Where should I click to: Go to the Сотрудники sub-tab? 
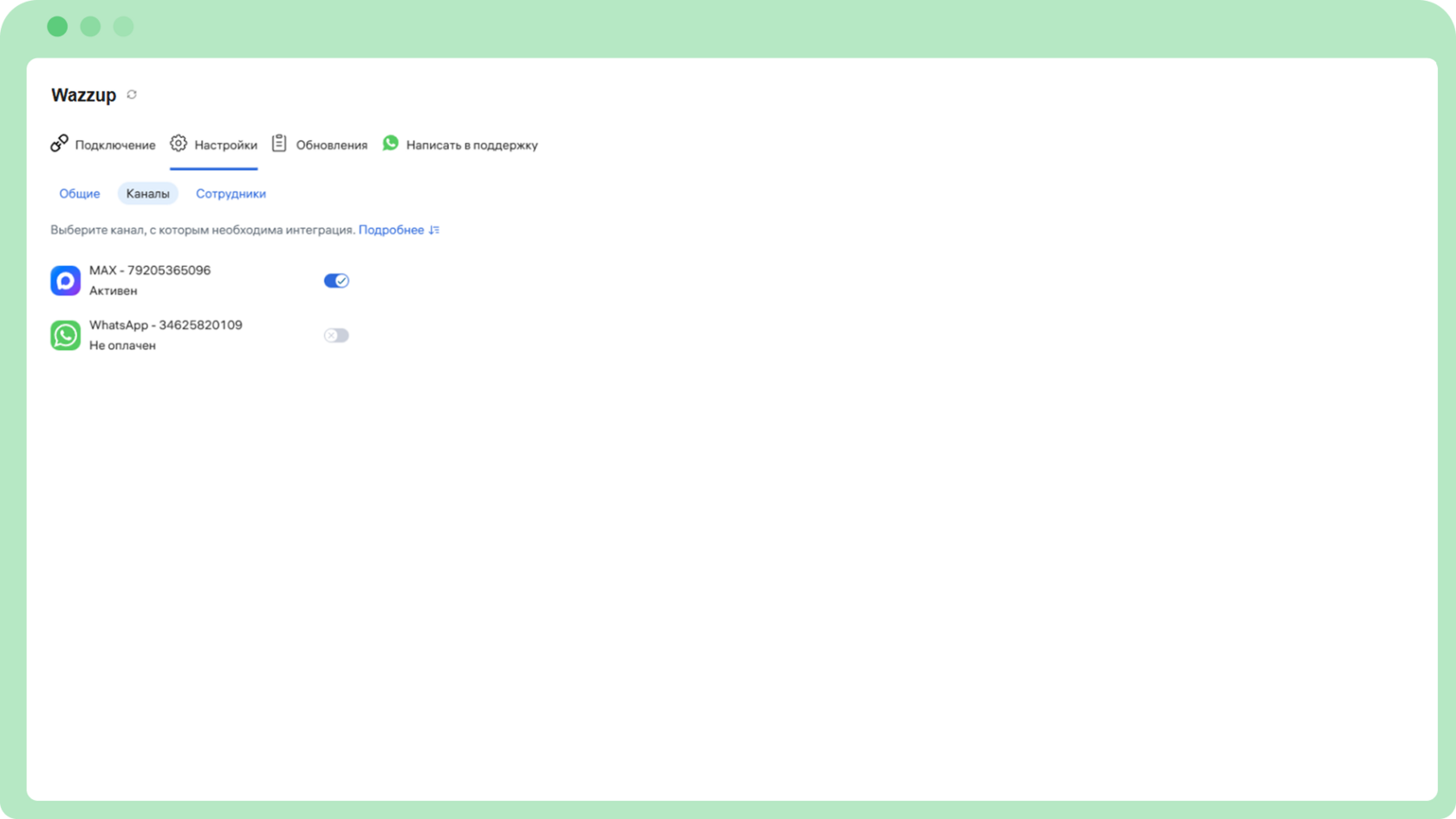231,193
